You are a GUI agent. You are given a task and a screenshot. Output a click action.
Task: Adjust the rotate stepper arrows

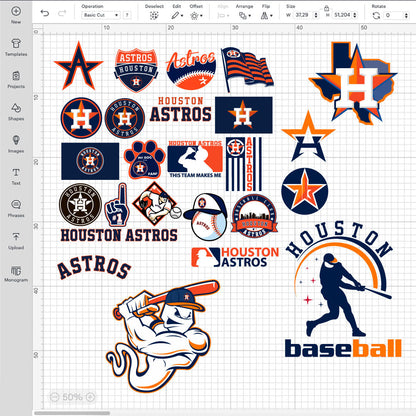click(x=406, y=15)
